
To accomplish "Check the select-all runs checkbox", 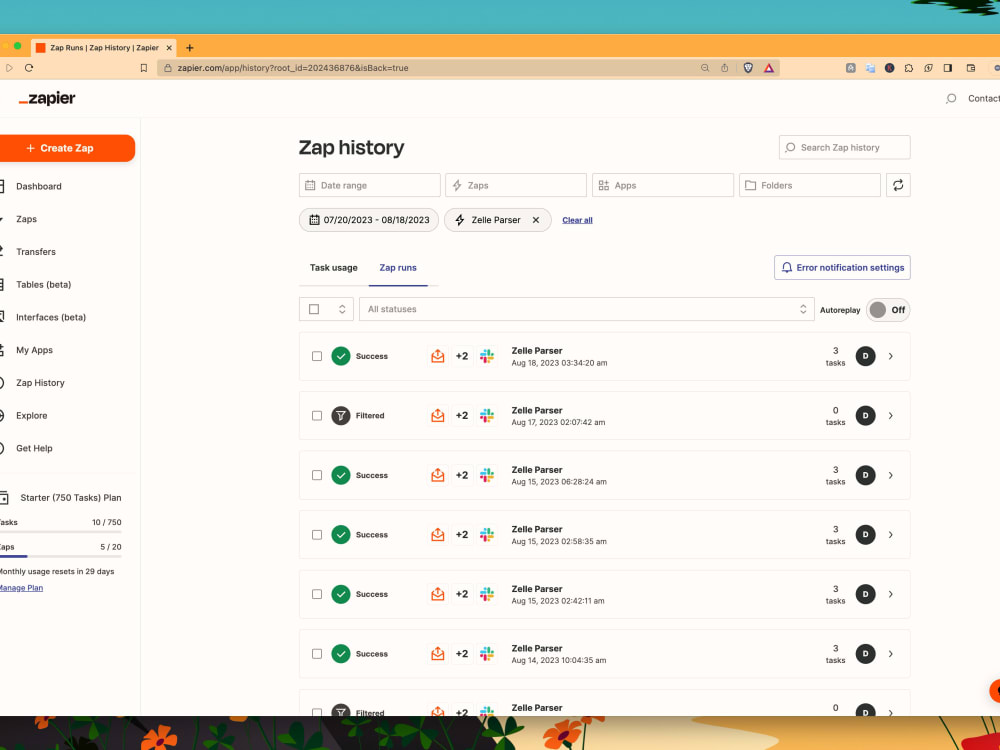I will (x=316, y=309).
